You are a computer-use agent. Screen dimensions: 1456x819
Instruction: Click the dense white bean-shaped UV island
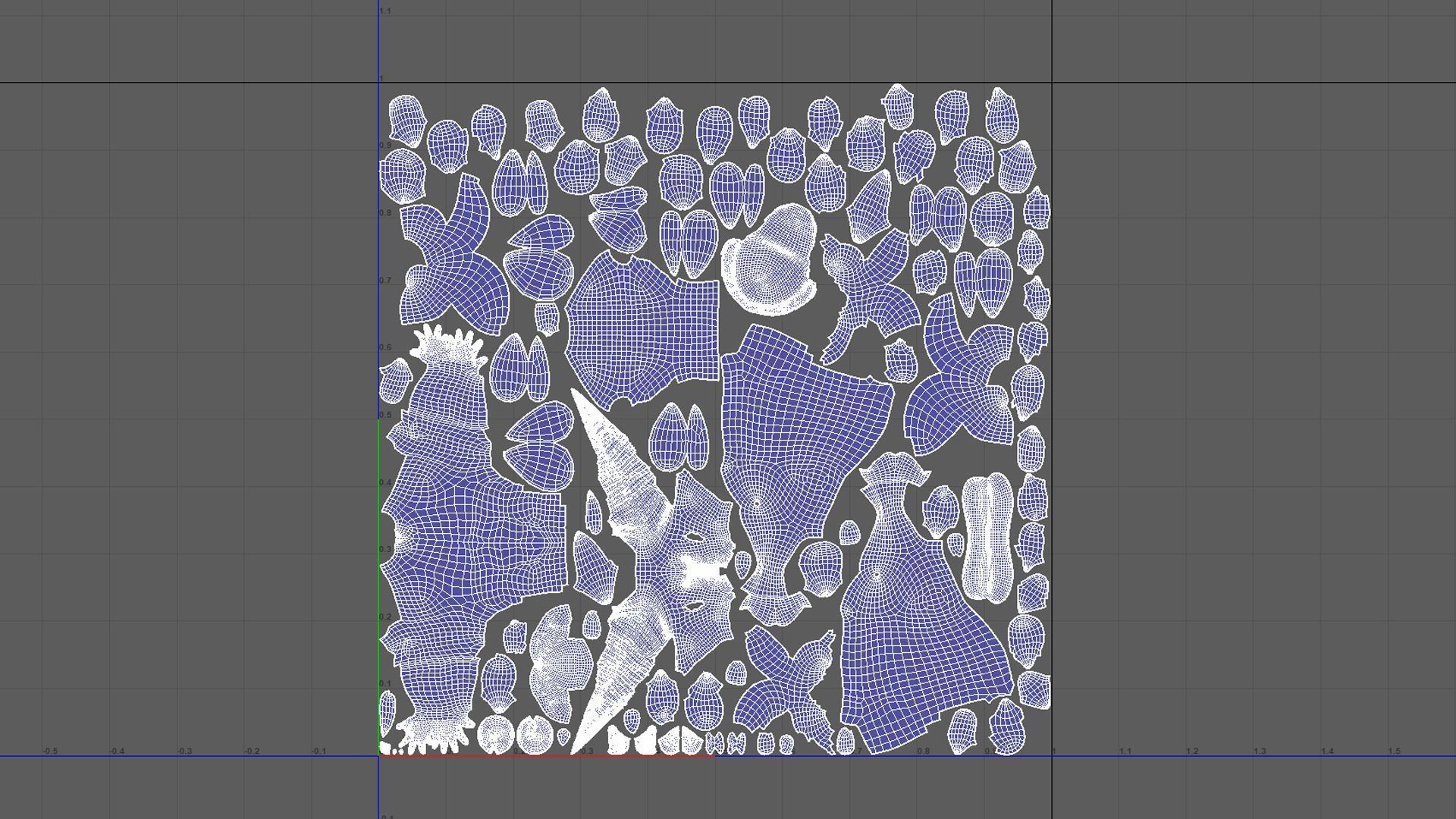(770, 262)
